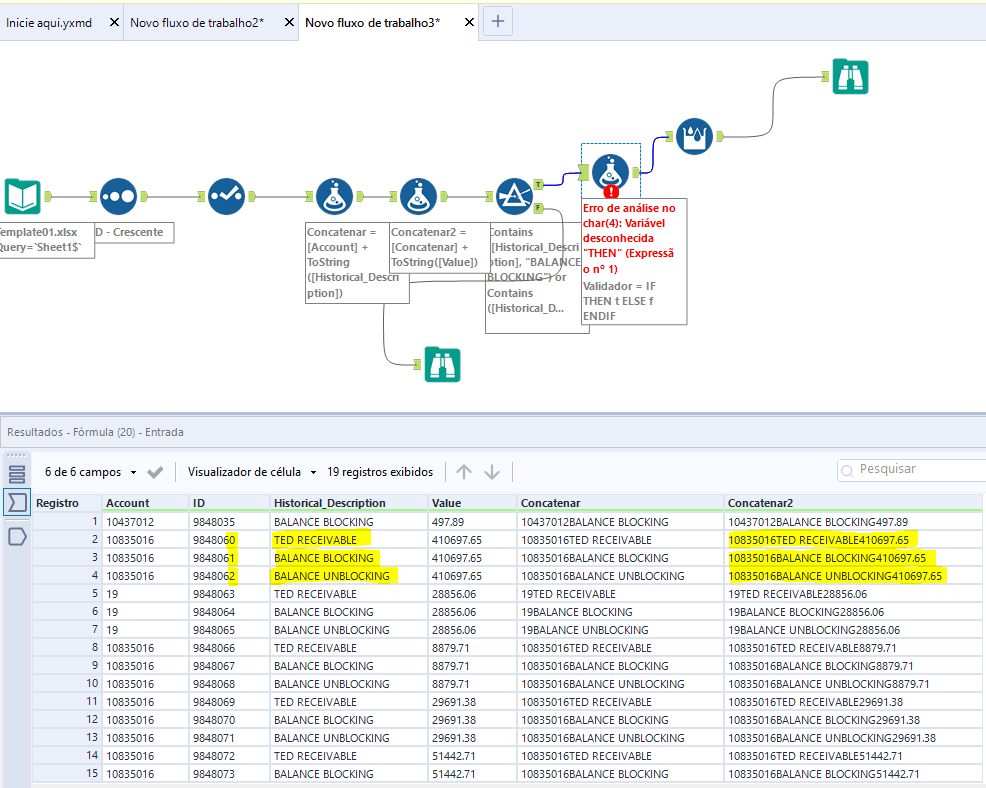Click the blue checkmark tool after Select
The width and height of the screenshot is (986, 788).
tap(226, 197)
